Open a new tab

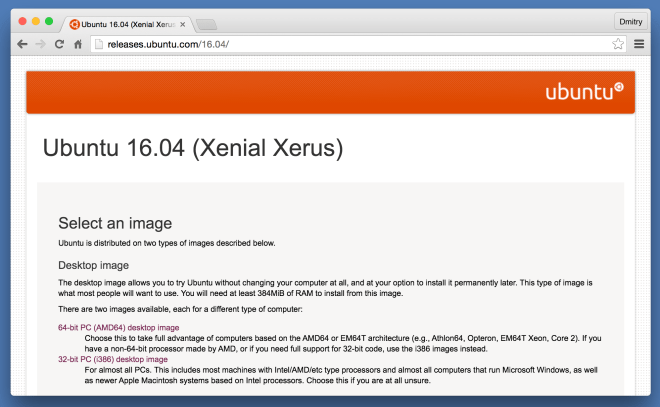pyautogui.click(x=206, y=23)
